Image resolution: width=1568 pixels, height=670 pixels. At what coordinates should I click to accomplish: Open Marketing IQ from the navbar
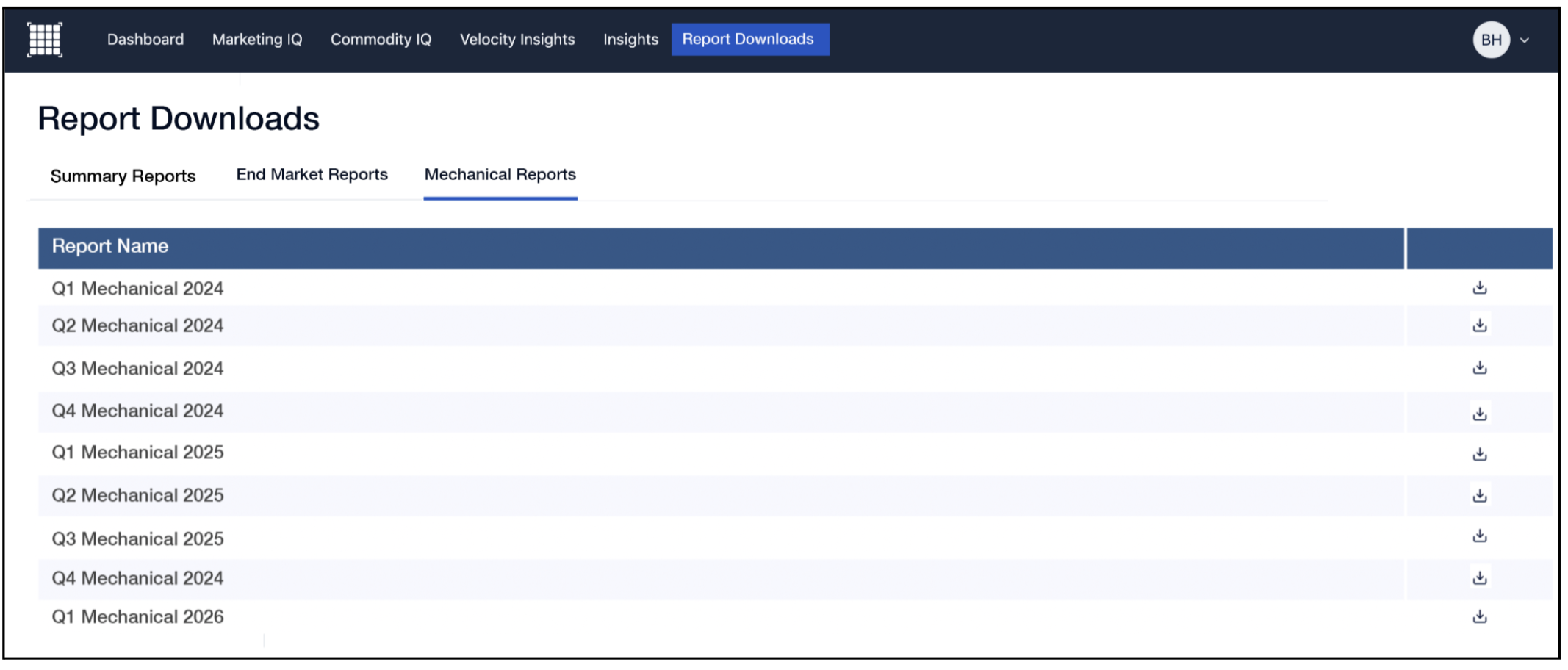(257, 40)
